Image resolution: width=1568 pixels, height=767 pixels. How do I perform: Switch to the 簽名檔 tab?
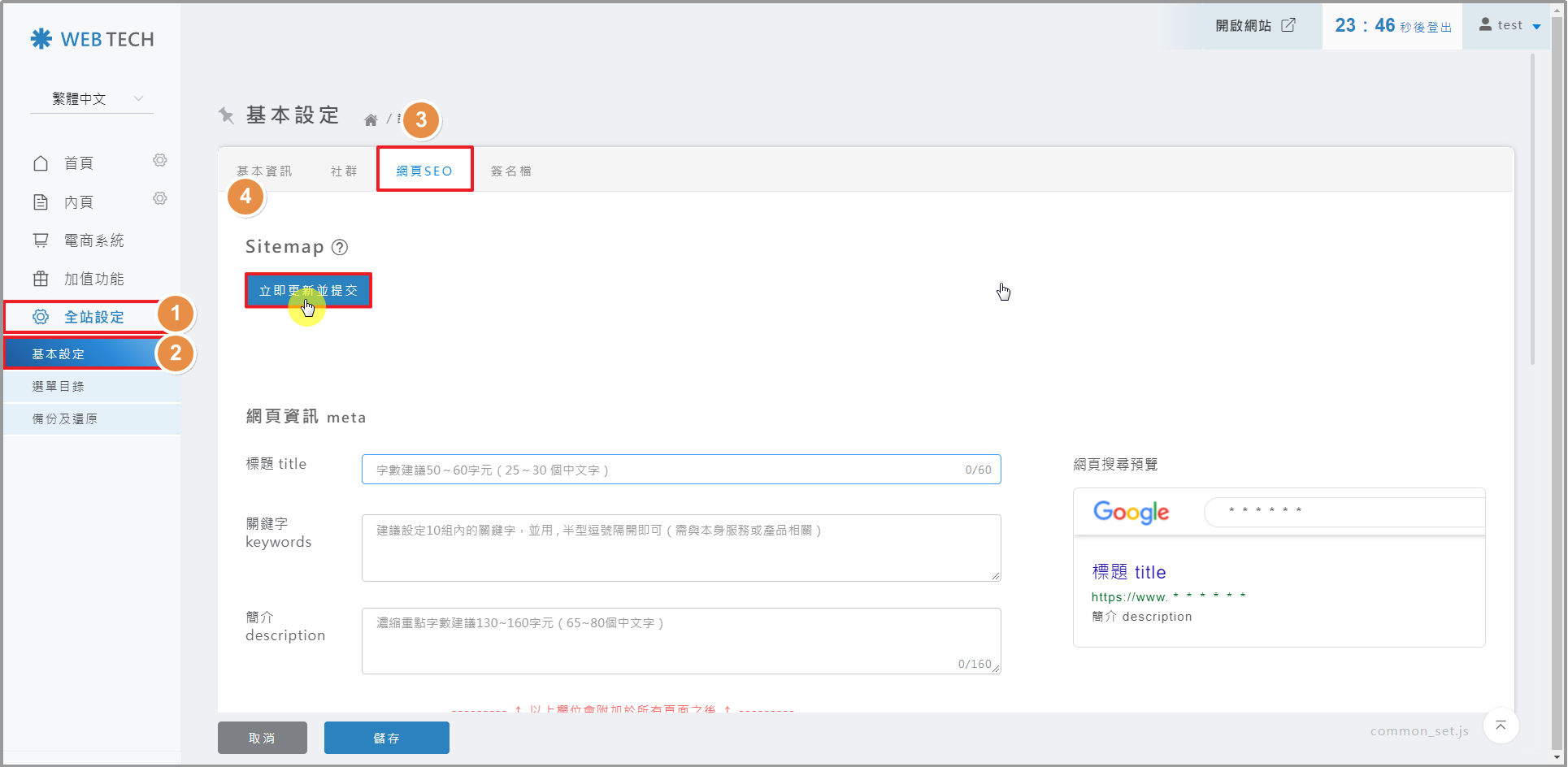[510, 171]
